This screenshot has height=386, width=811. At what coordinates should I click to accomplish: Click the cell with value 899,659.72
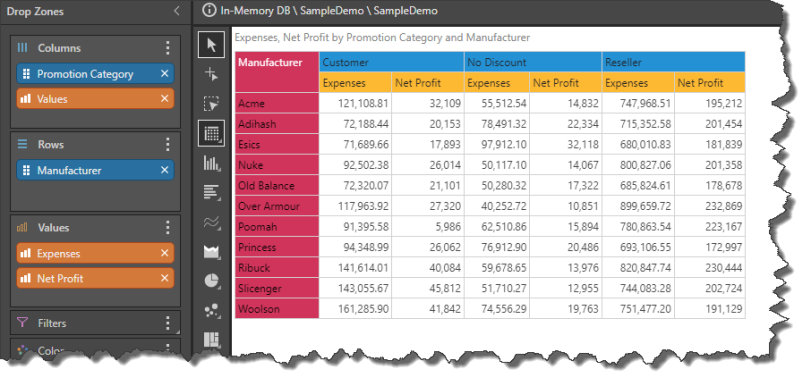coord(639,206)
